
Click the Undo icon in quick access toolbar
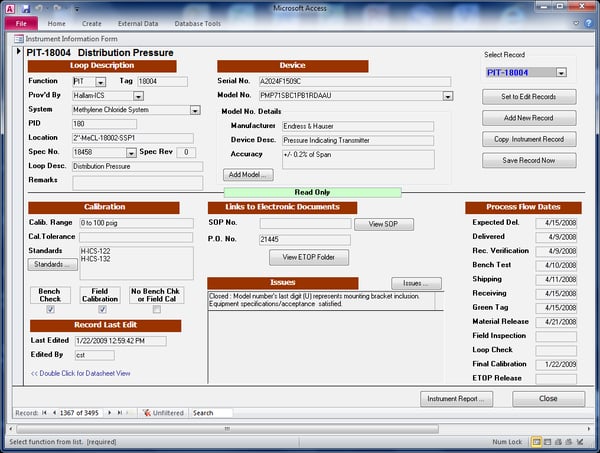tap(39, 8)
